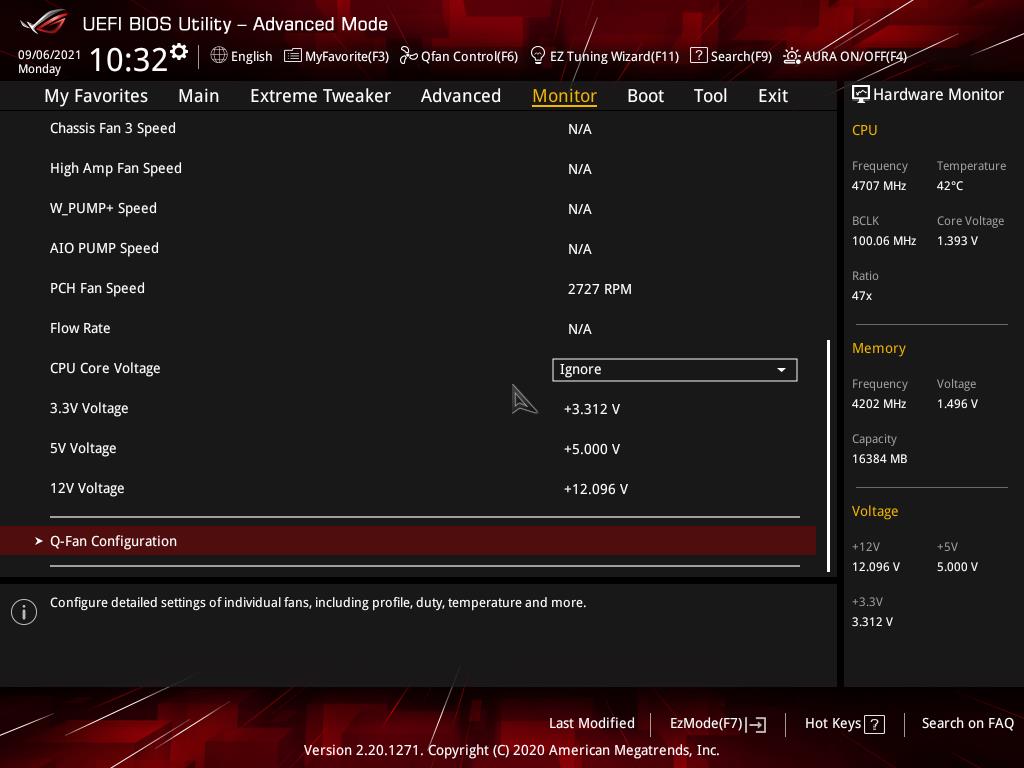Click Last Modified button
The height and width of the screenshot is (768, 1024).
(592, 723)
